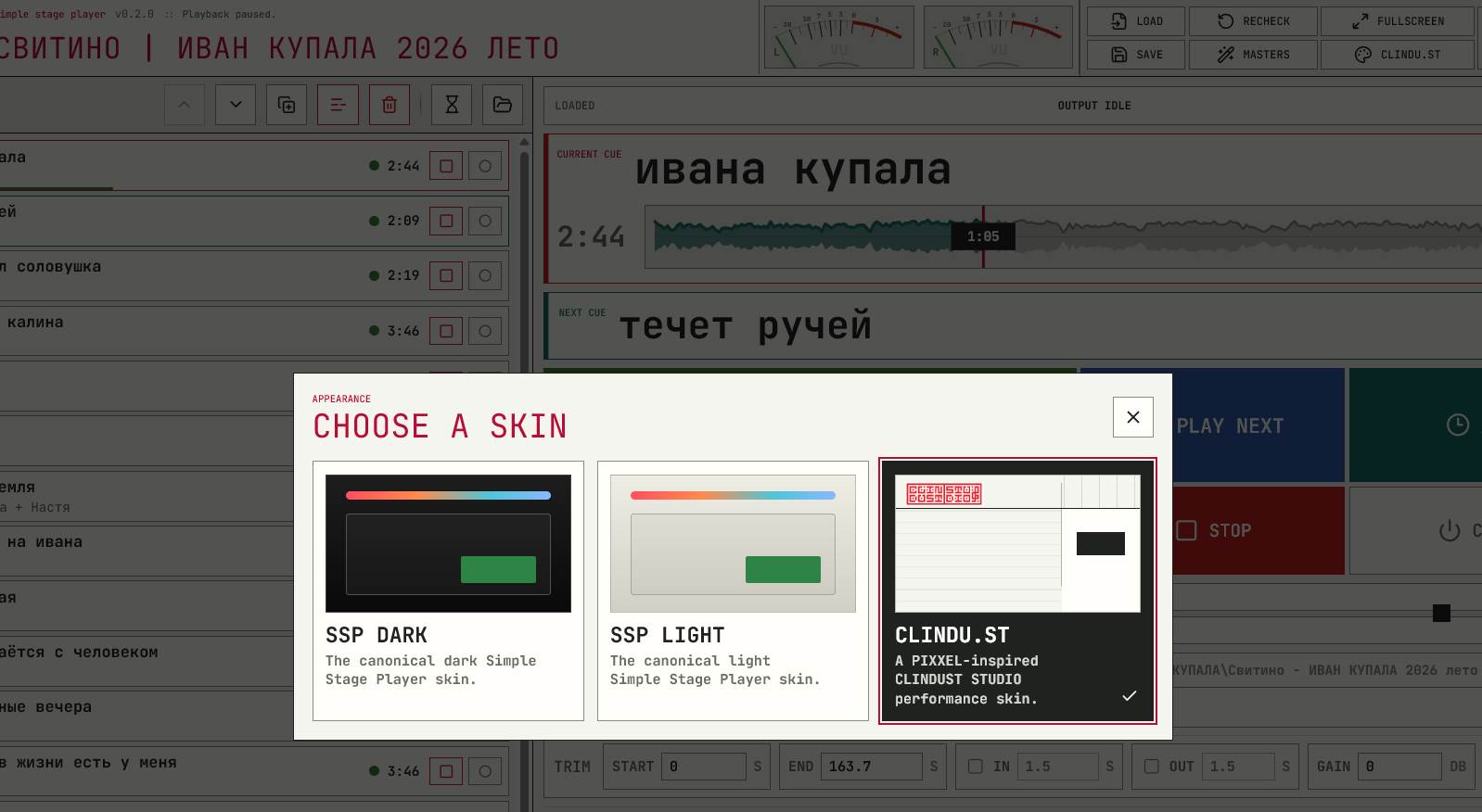Delete cue with trash icon
1482x812 pixels.
pyautogui.click(x=390, y=105)
